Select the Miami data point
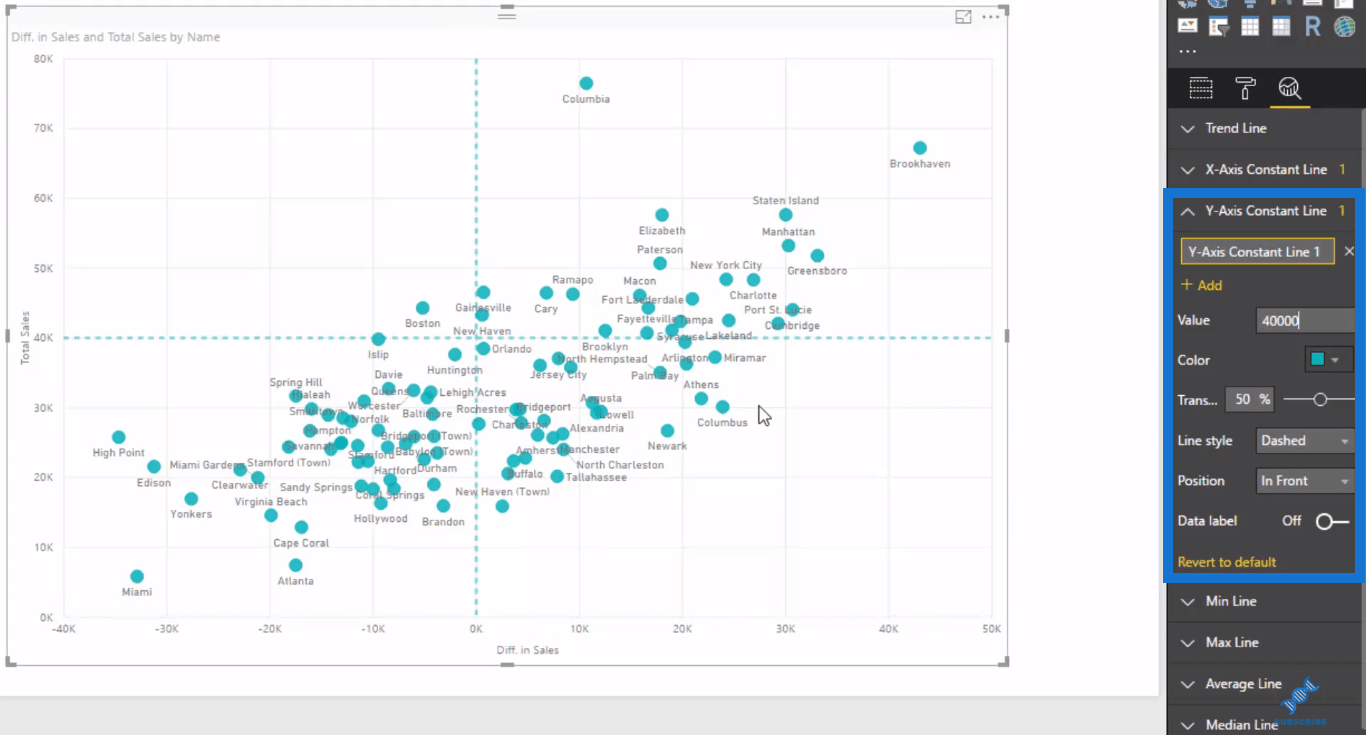This screenshot has width=1366, height=735. (x=137, y=576)
